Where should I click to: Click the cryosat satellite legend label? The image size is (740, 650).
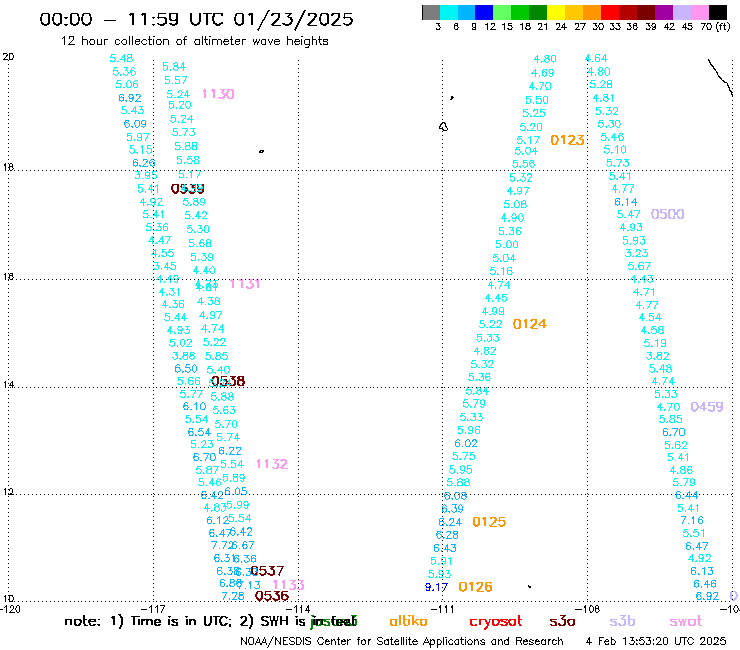[x=496, y=621]
